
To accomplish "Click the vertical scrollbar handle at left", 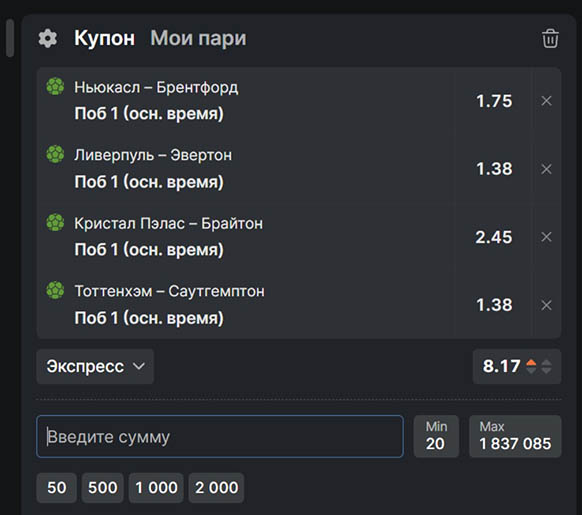I will (10, 38).
